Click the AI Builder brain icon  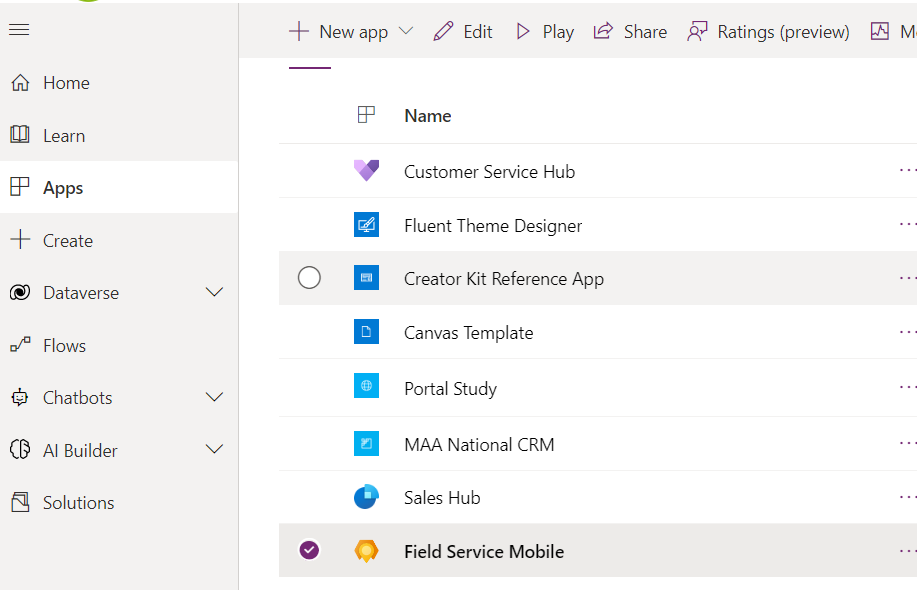click(20, 449)
